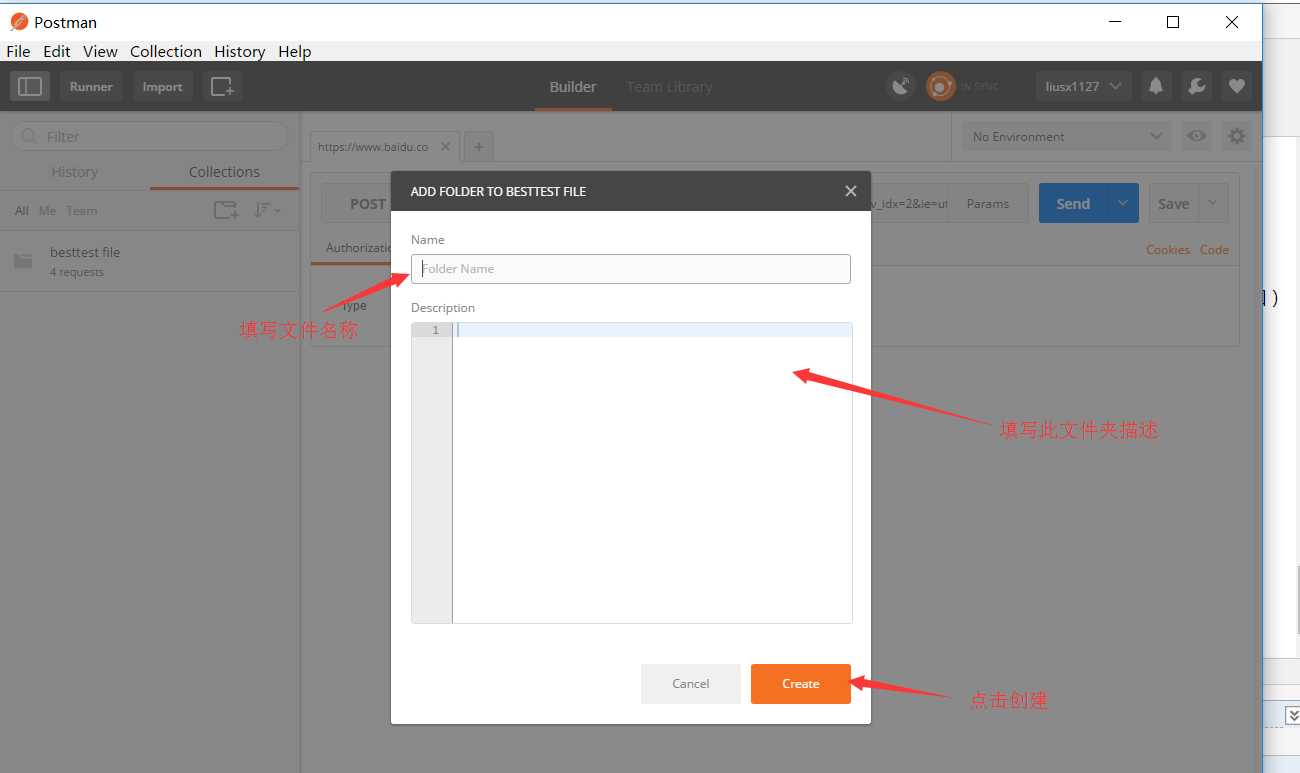Click inside the Description editor area
Image resolution: width=1300 pixels, height=773 pixels.
(x=652, y=473)
